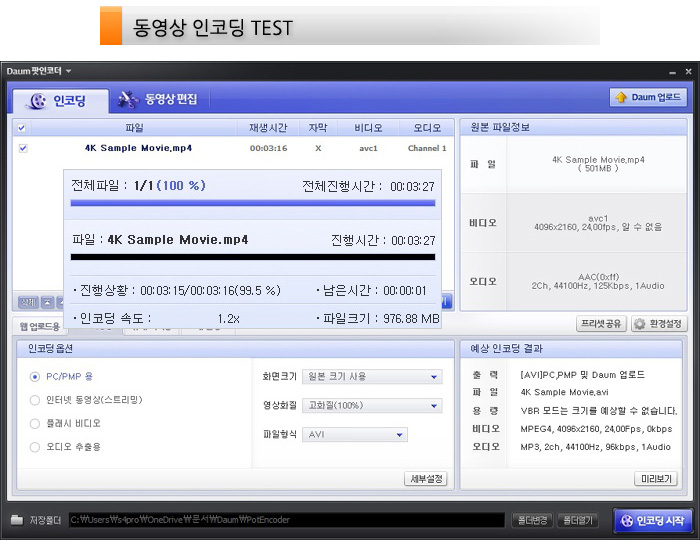Expand the 영상화질 dropdown
The height and width of the screenshot is (545, 700).
coord(372,405)
